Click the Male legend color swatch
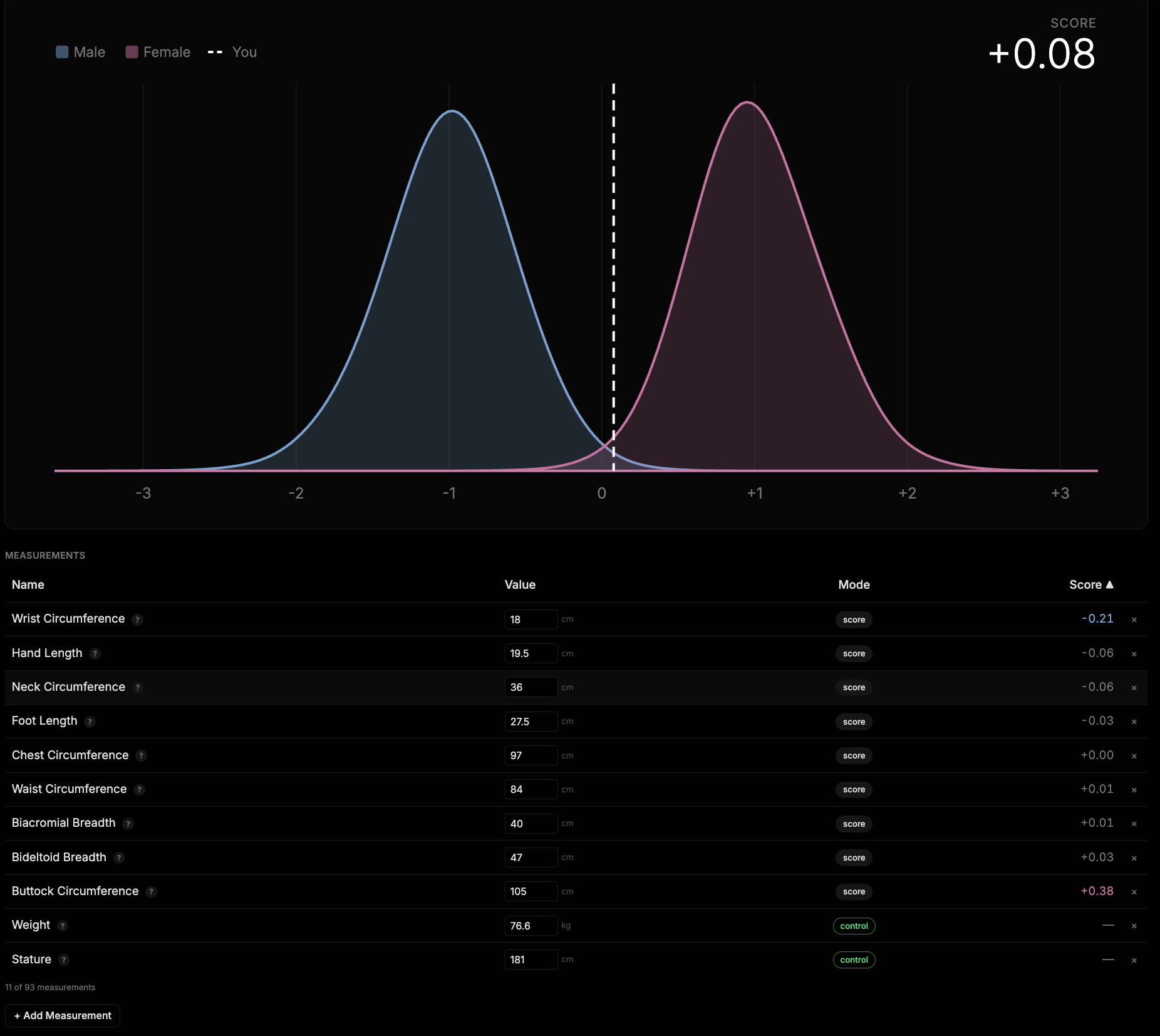1160x1036 pixels. (62, 52)
